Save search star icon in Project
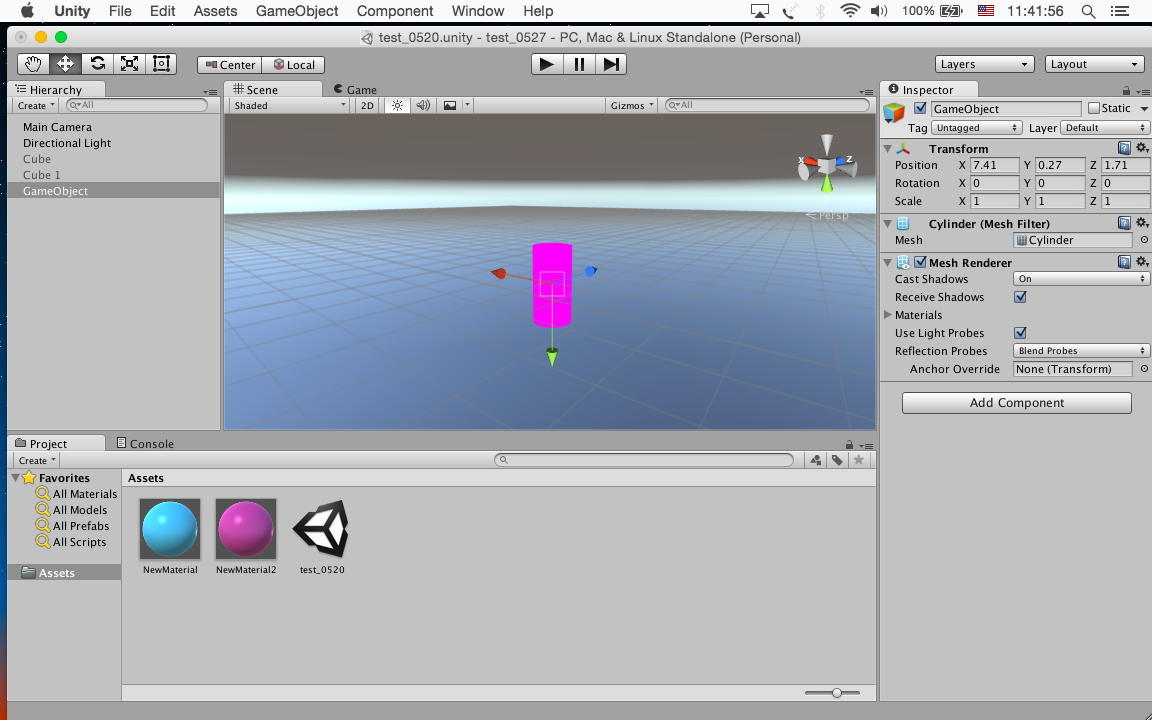This screenshot has height=720, width=1152. click(858, 460)
